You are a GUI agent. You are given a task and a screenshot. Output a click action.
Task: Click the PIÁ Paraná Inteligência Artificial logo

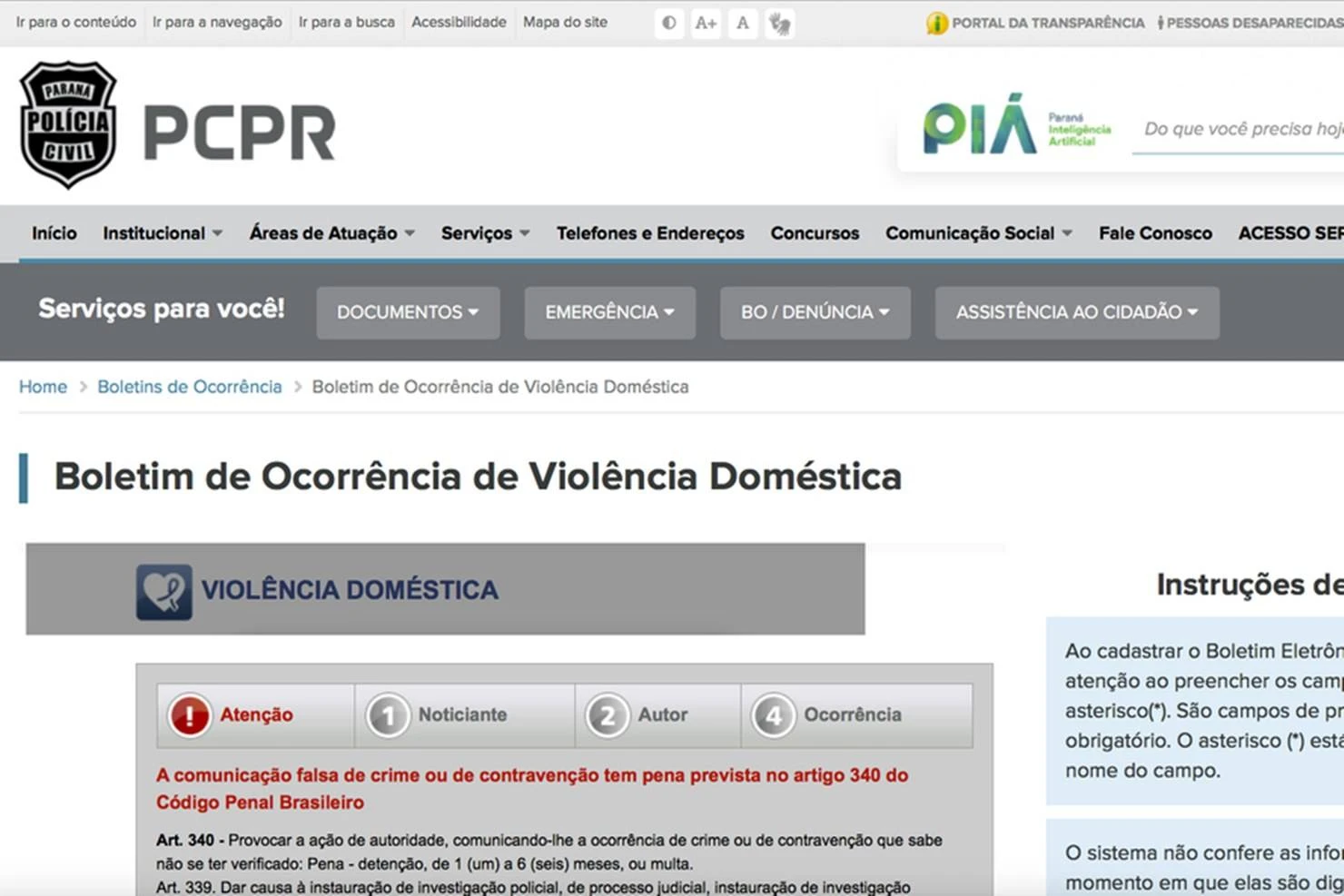pos(1016,126)
